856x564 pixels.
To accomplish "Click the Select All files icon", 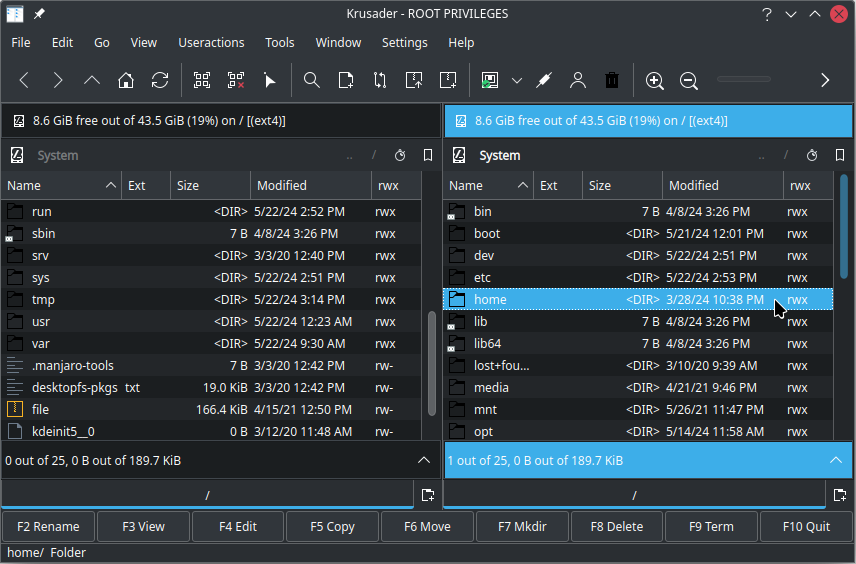I will coord(202,81).
